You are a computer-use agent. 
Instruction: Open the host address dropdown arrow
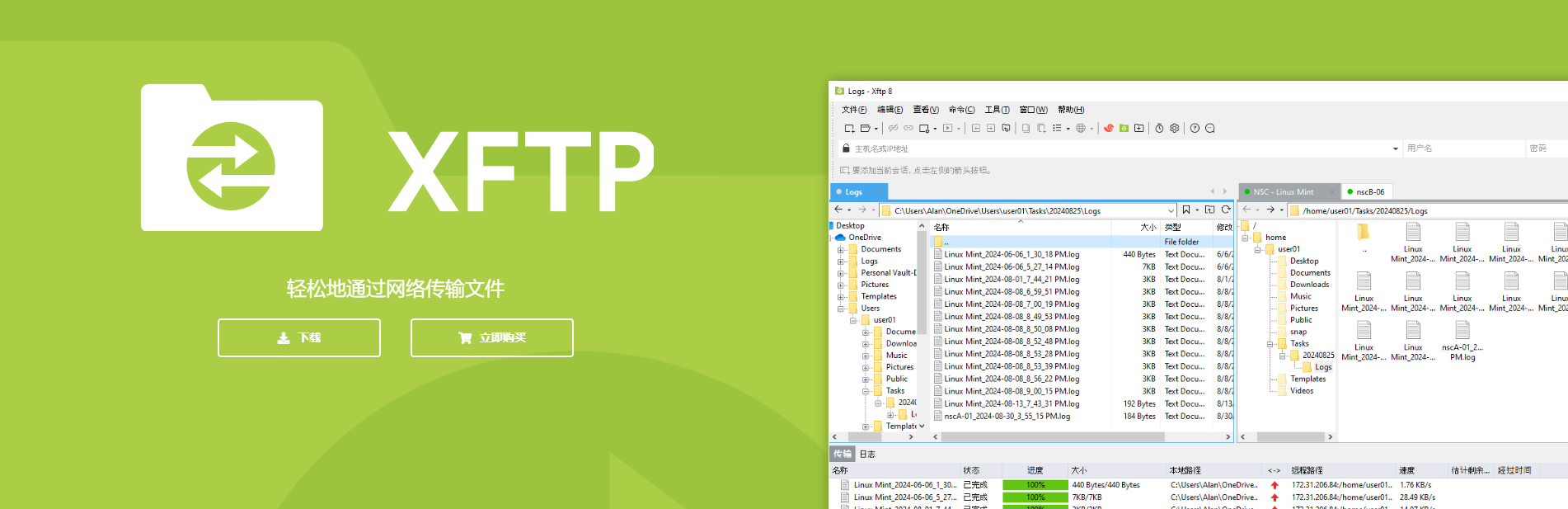[x=1396, y=148]
